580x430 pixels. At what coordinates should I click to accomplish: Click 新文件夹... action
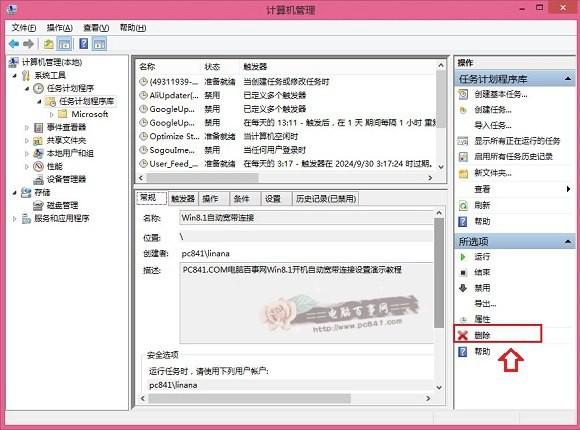pos(493,173)
